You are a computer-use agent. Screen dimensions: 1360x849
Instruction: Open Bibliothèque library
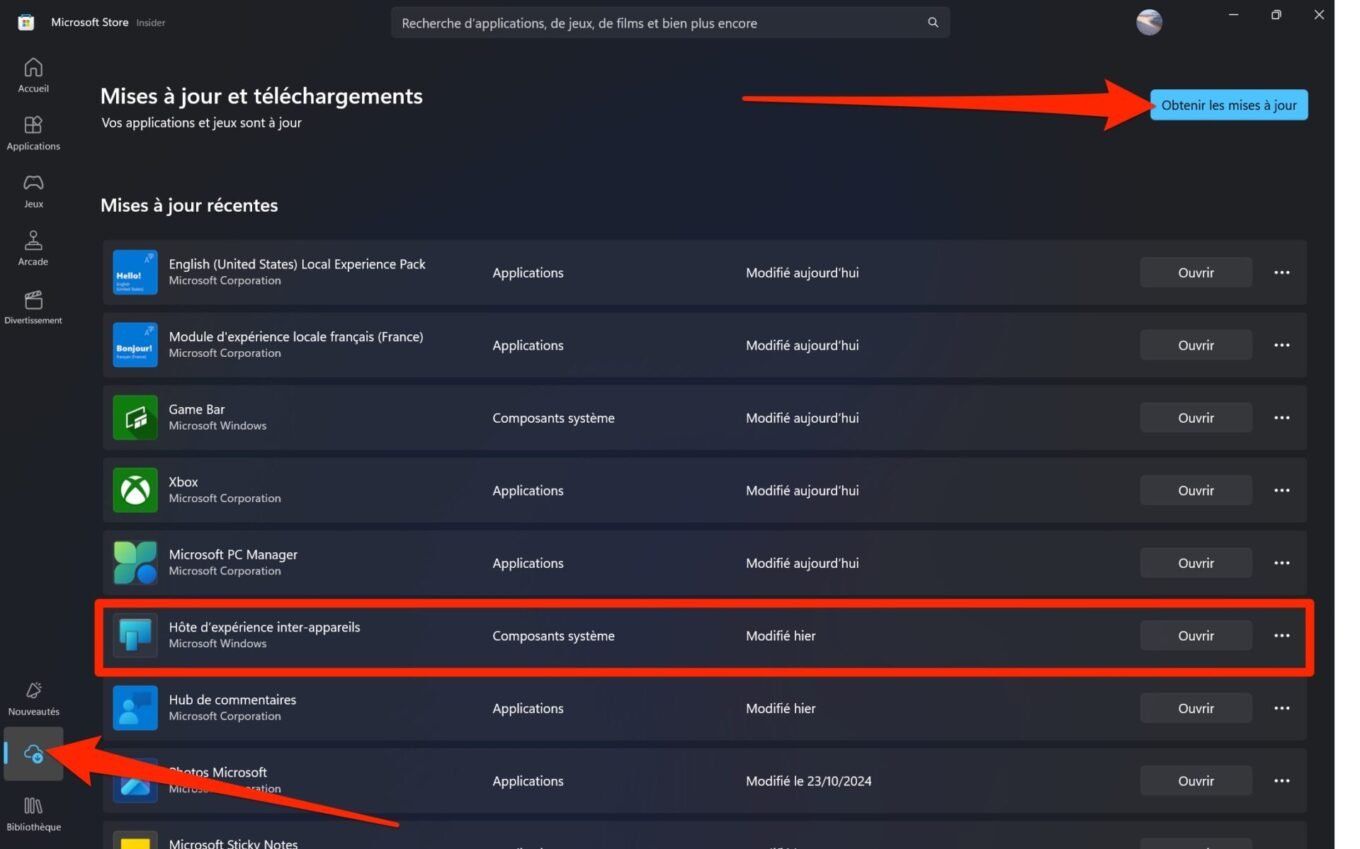[33, 813]
